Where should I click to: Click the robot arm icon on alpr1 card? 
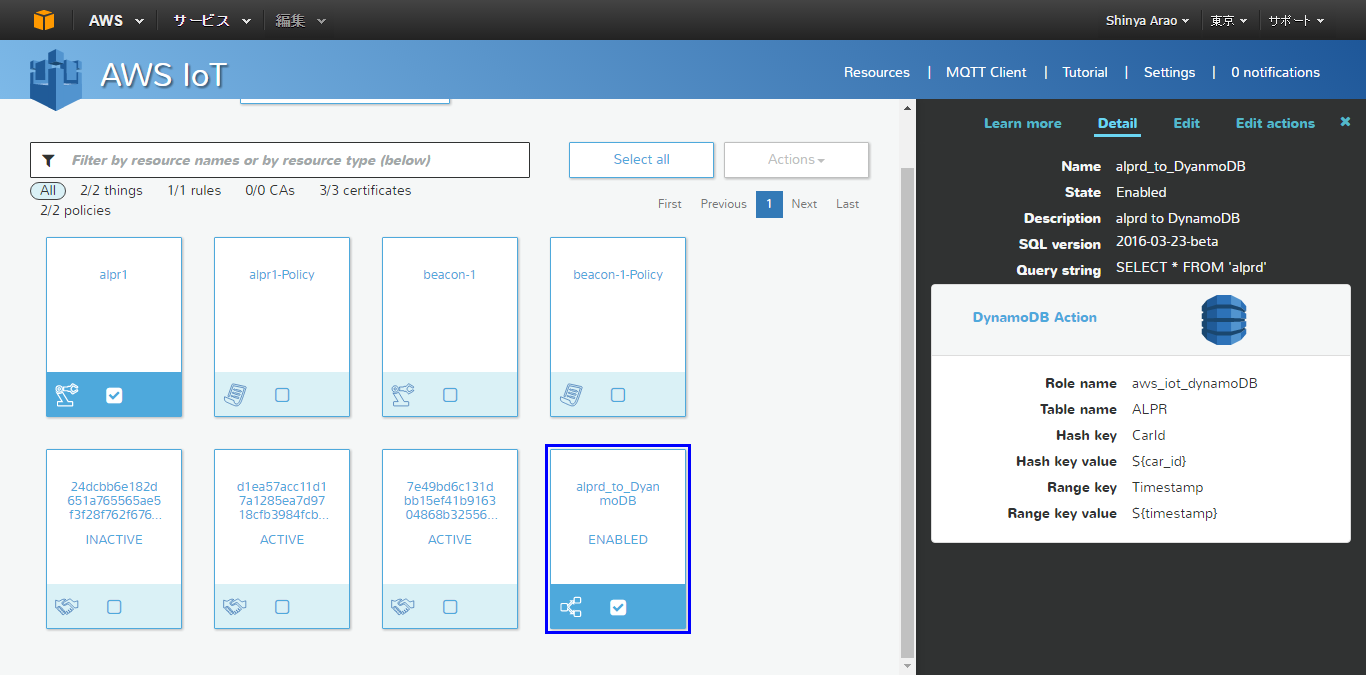[x=66, y=395]
